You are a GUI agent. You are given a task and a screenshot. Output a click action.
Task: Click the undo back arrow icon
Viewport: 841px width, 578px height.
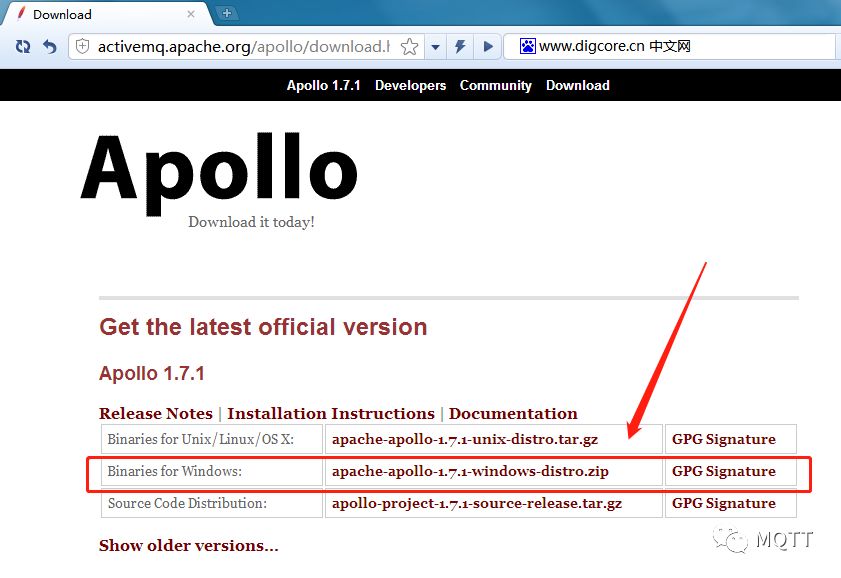pyautogui.click(x=49, y=47)
